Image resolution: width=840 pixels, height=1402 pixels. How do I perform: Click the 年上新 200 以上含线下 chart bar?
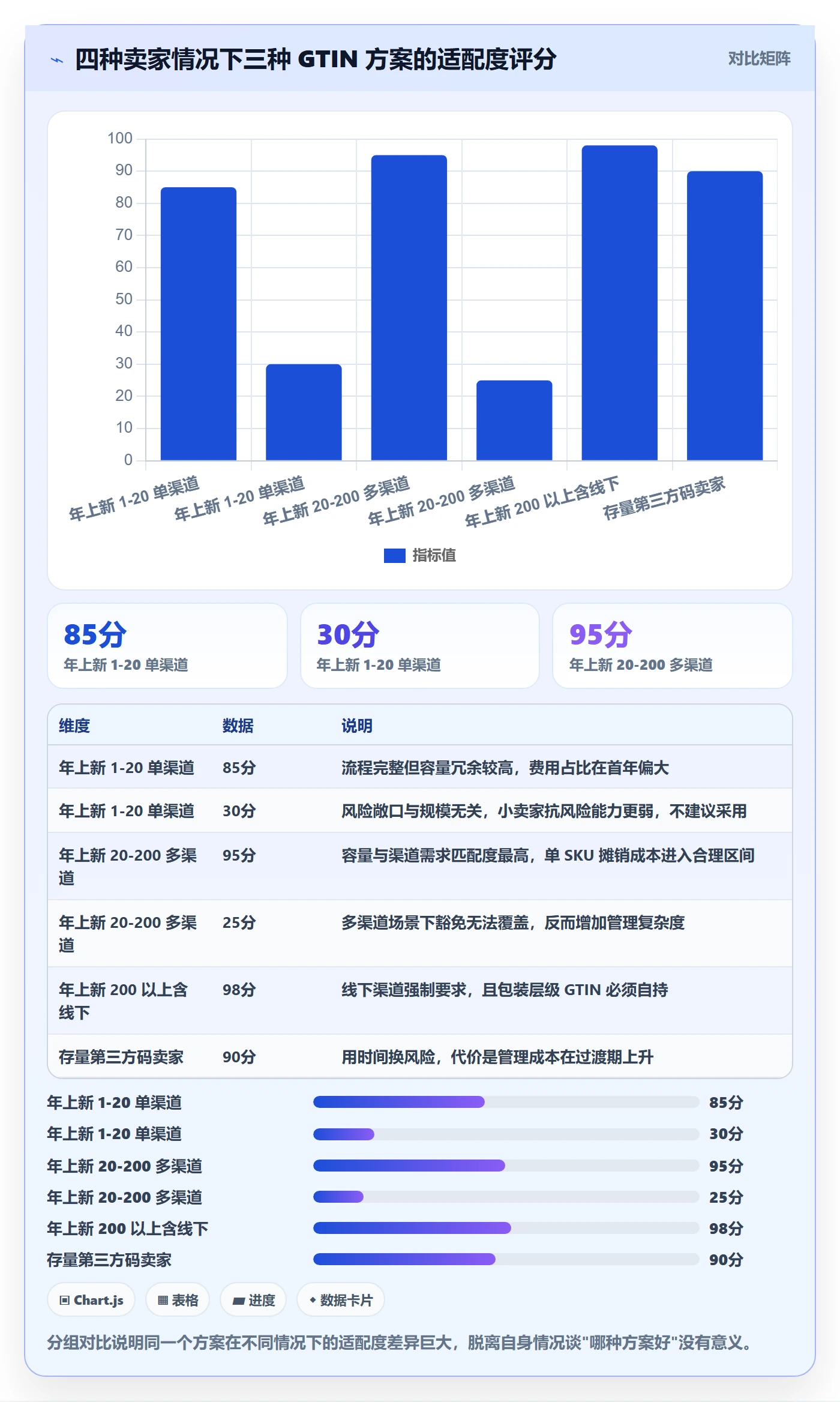(620, 303)
